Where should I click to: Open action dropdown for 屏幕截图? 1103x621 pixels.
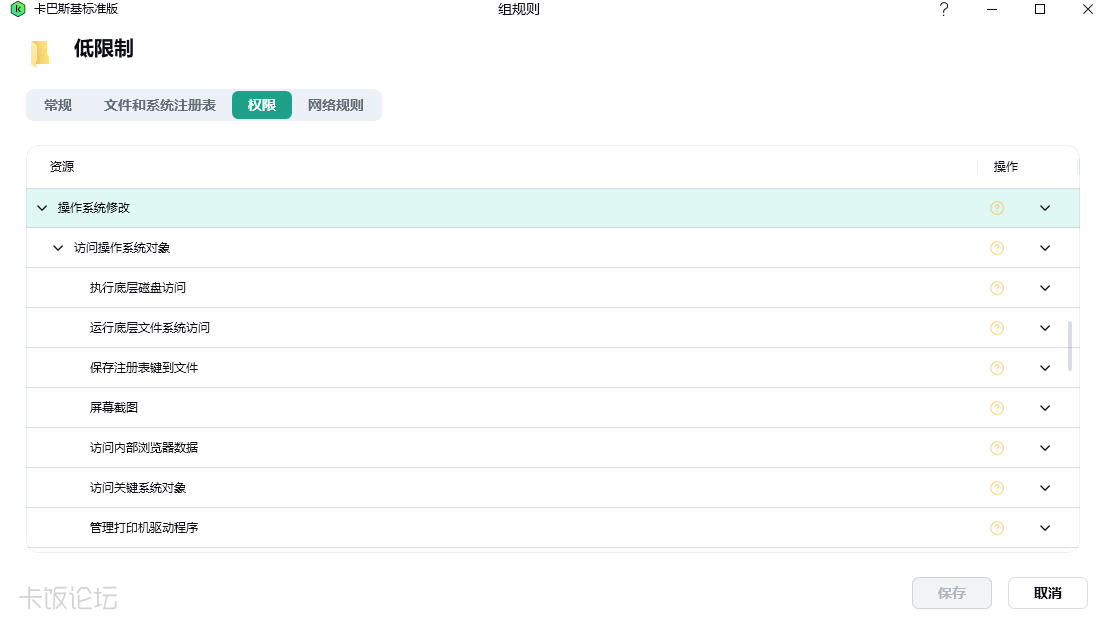tap(1045, 408)
